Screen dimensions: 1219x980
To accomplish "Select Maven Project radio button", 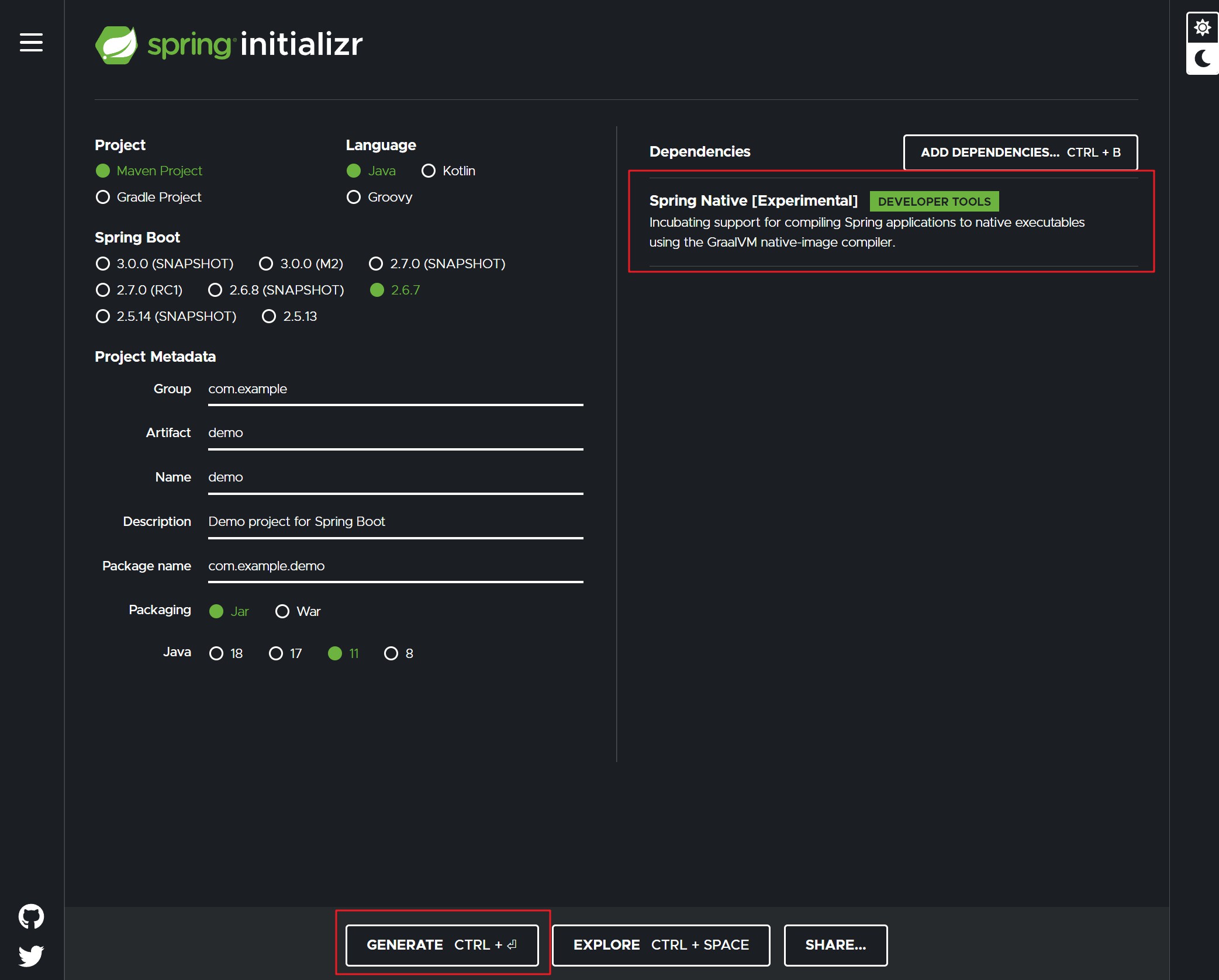I will (149, 171).
